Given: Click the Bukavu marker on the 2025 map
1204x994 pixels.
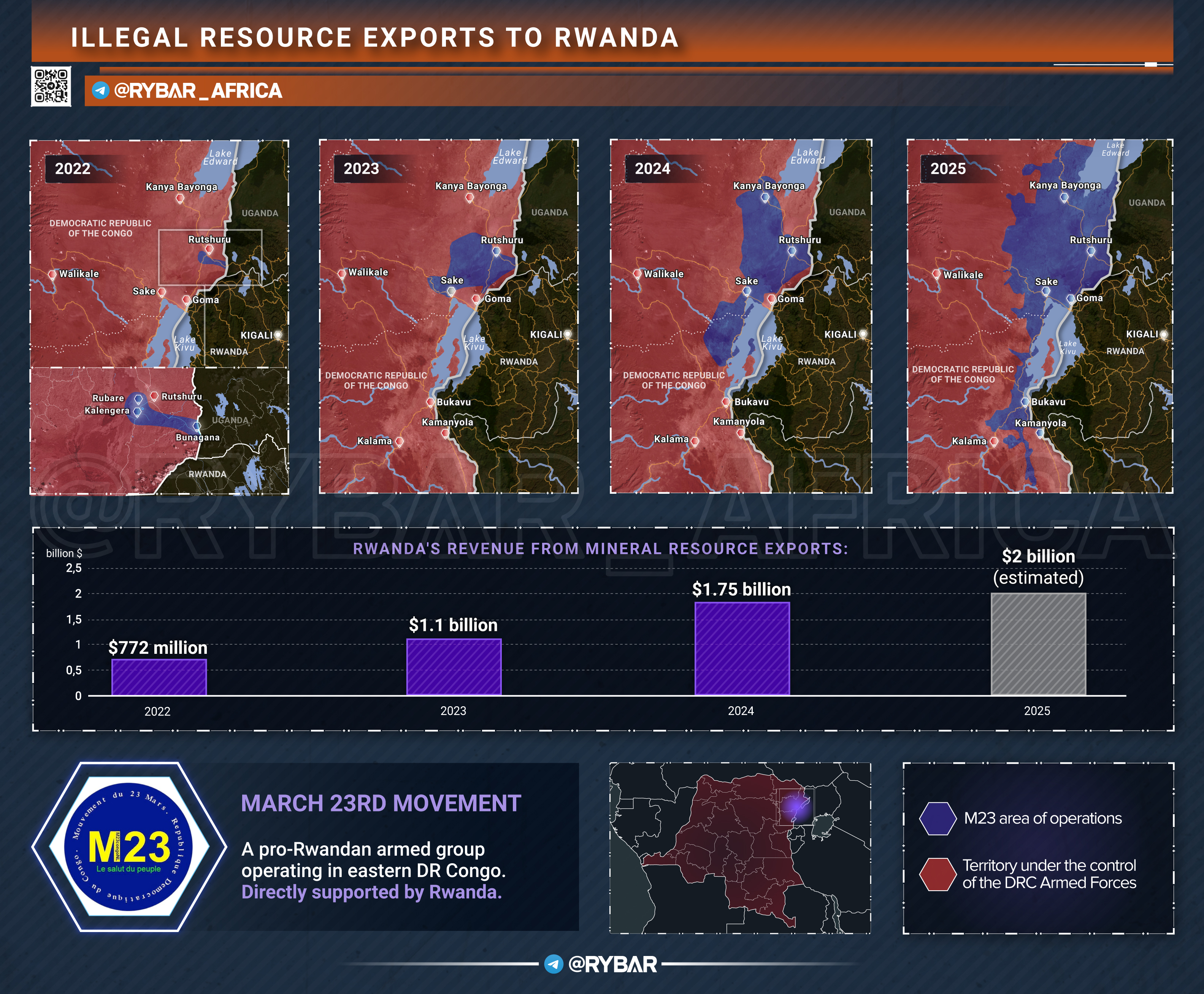Looking at the screenshot, I should click(1025, 402).
